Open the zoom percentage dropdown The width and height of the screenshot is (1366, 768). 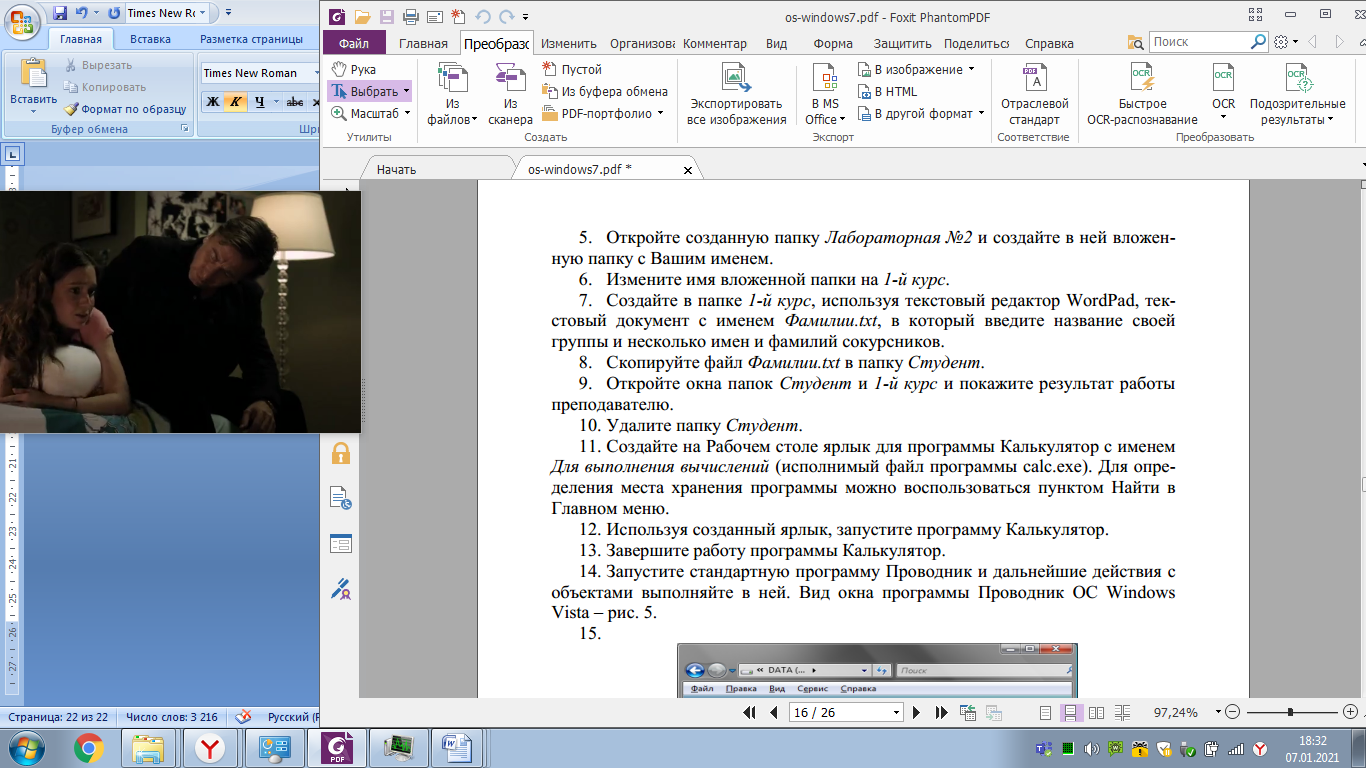[1217, 713]
